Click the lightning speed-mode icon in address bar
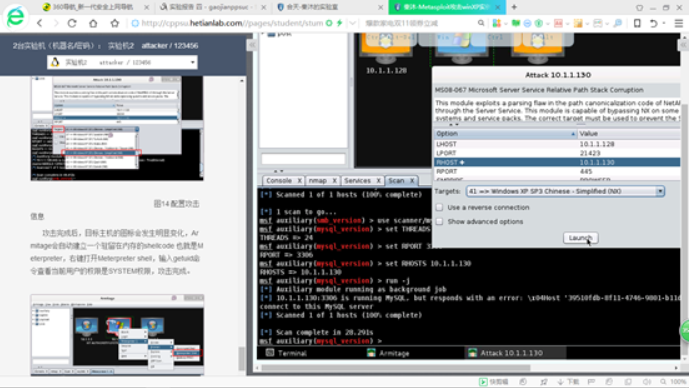The width and height of the screenshot is (693, 388). 339,23
